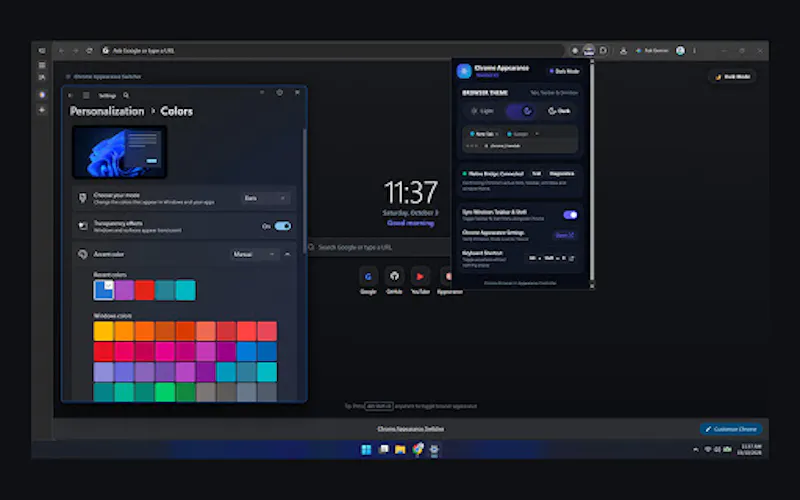
Task: Select the bright green swatch in Windows colors
Action: point(165,392)
